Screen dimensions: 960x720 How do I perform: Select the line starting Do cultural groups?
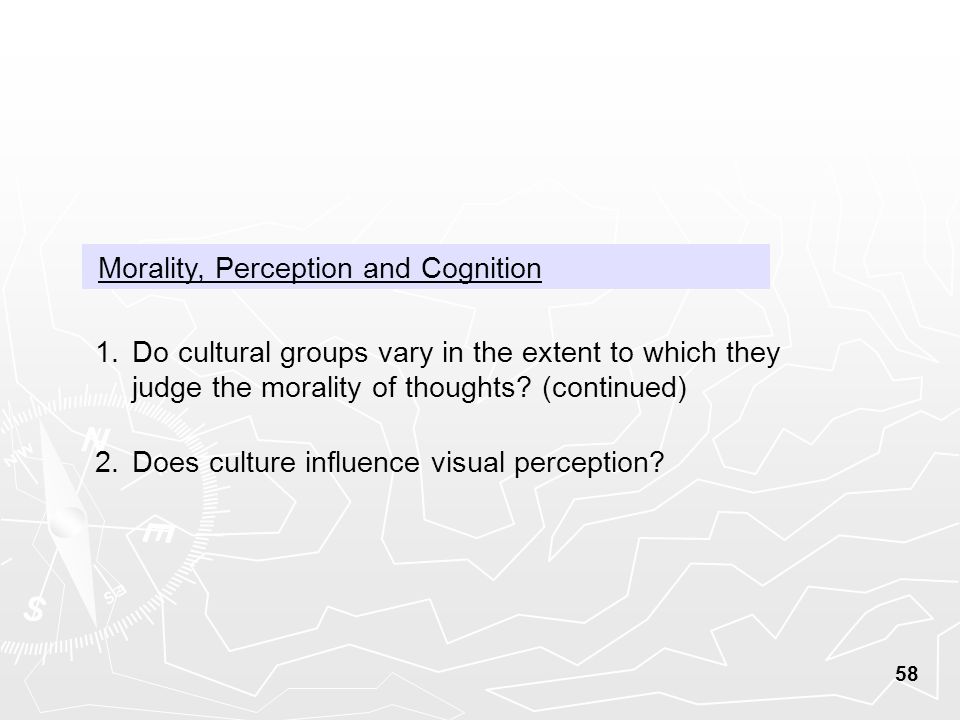click(x=456, y=353)
